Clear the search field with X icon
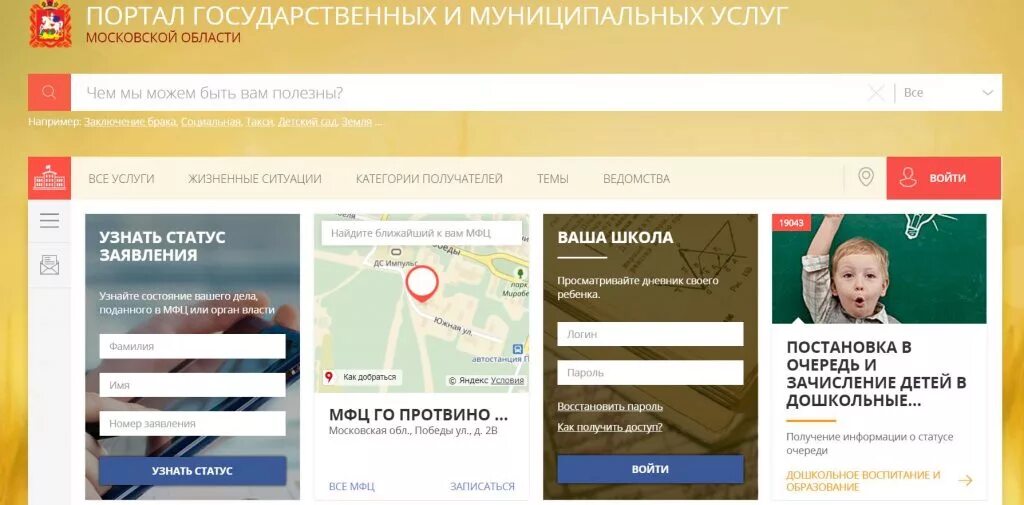This screenshot has width=1024, height=505. (x=876, y=93)
